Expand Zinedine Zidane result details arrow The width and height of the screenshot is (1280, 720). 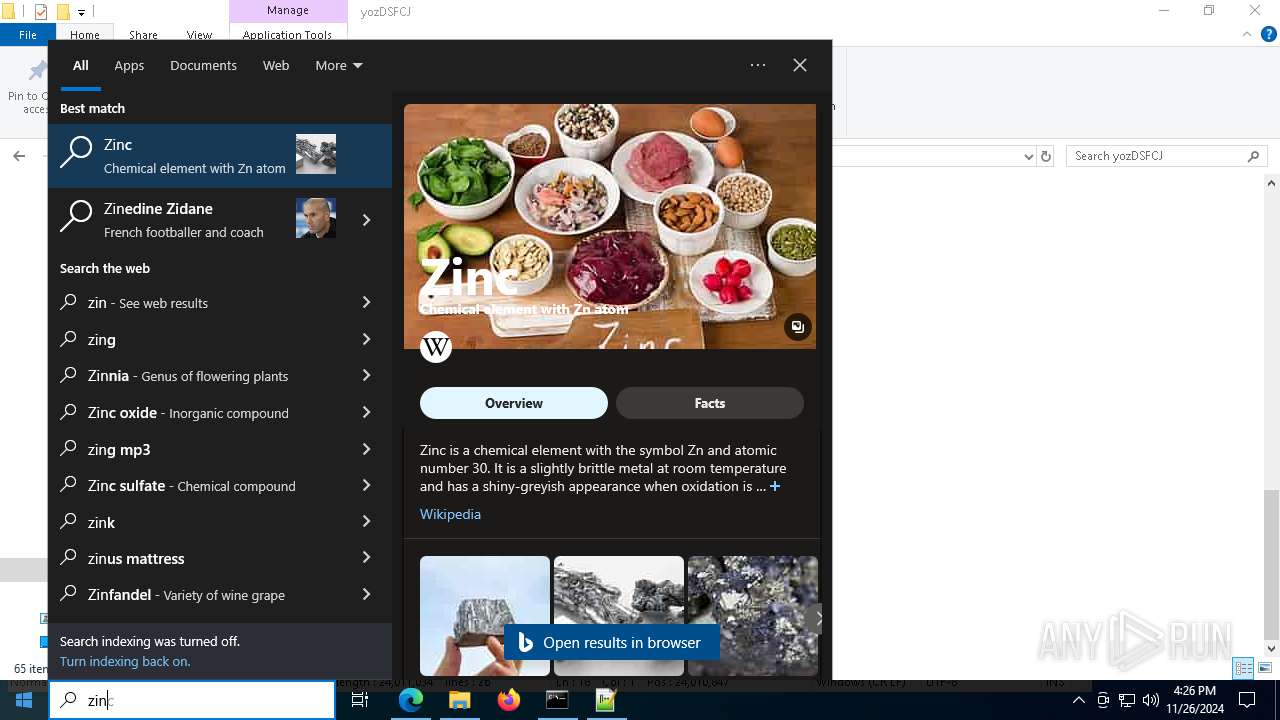click(366, 220)
